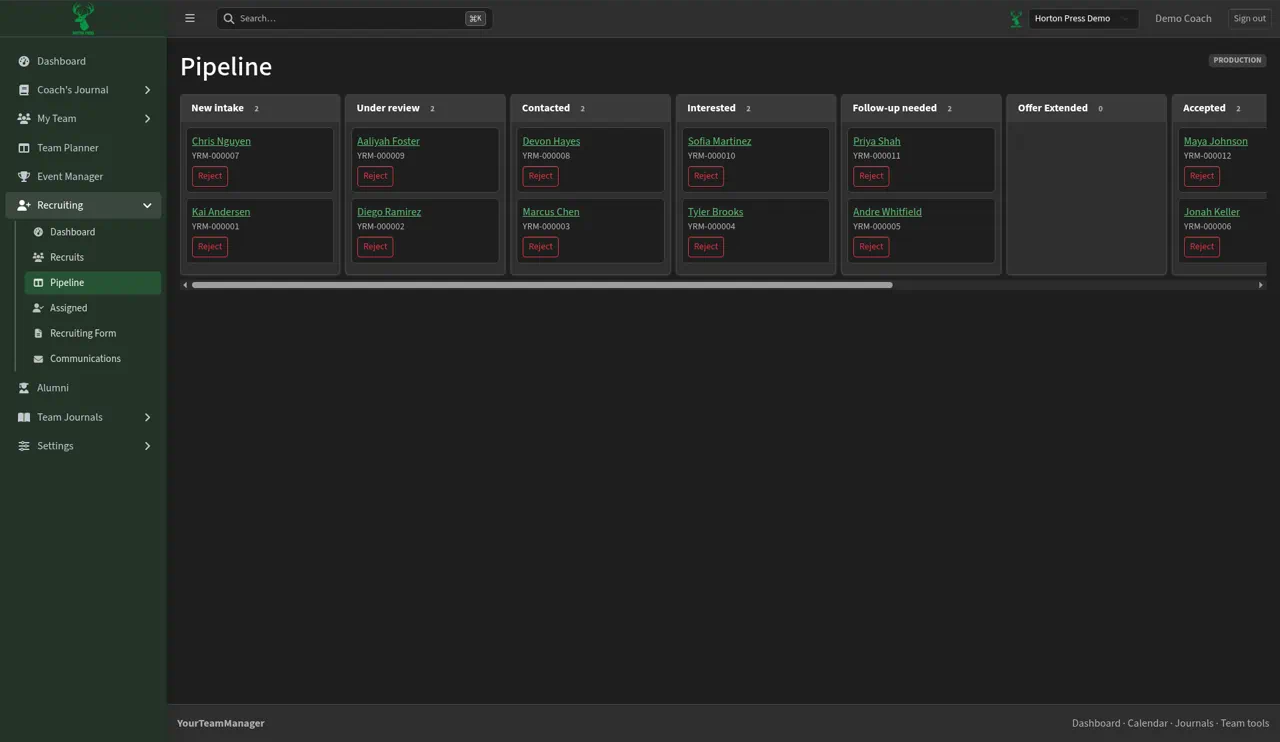Viewport: 1280px width, 742px height.
Task: Open Sofia Martinez recruit link
Action: tap(719, 141)
